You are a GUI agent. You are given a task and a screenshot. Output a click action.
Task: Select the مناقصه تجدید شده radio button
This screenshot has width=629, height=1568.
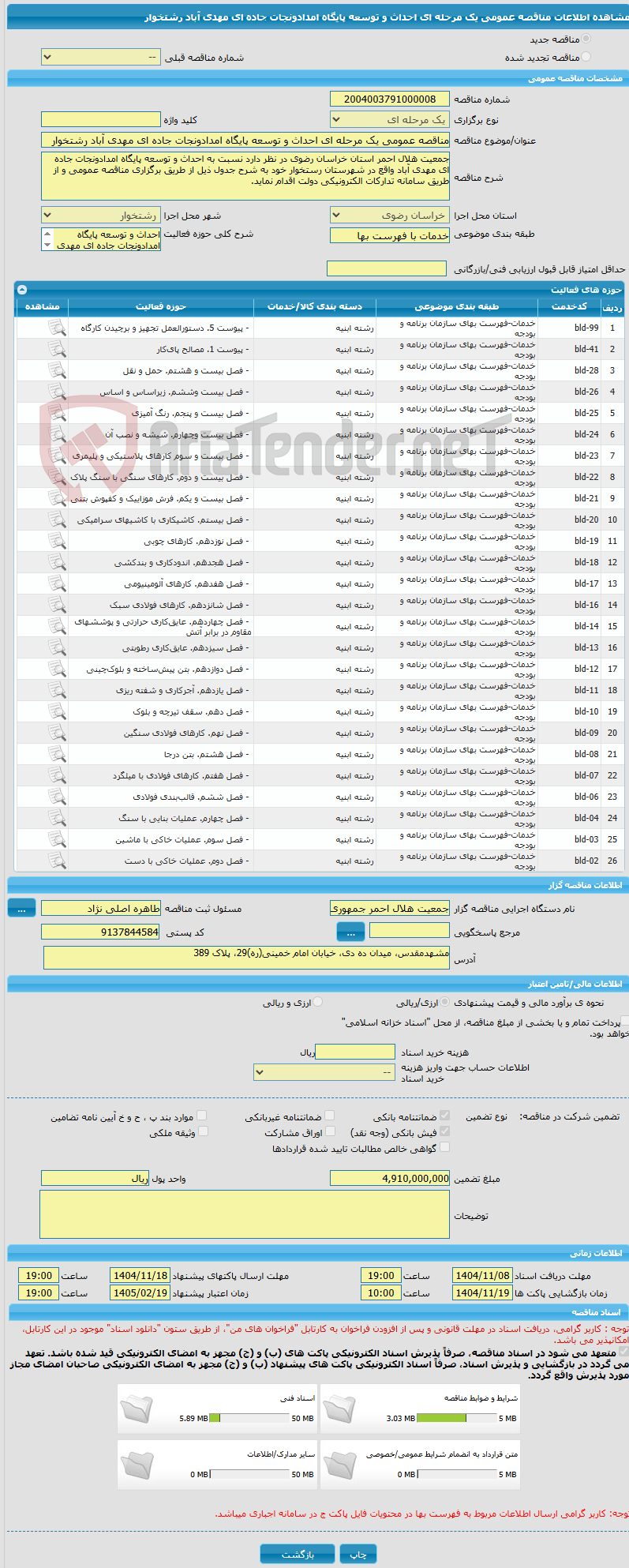(x=586, y=57)
